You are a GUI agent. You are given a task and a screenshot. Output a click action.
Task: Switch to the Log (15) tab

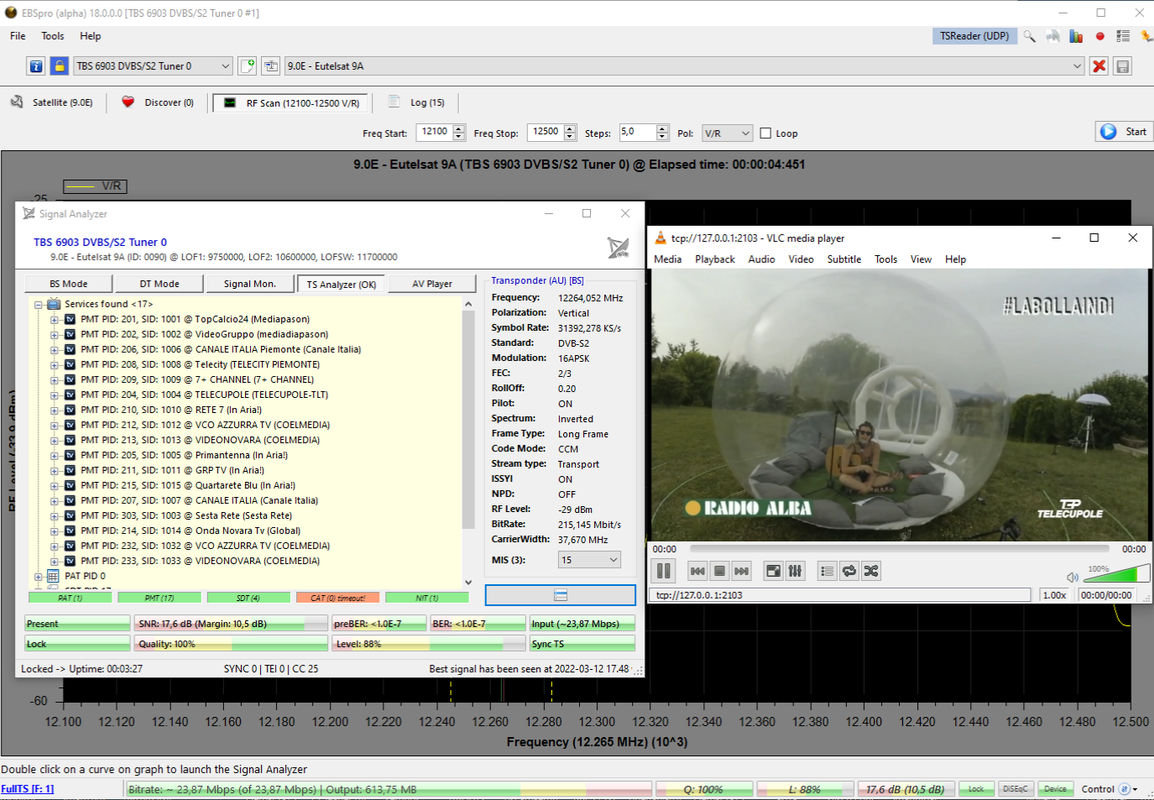tap(417, 102)
